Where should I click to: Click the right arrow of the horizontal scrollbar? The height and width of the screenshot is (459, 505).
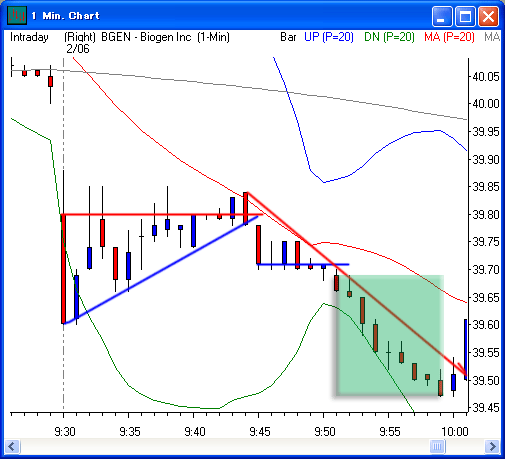point(492,446)
